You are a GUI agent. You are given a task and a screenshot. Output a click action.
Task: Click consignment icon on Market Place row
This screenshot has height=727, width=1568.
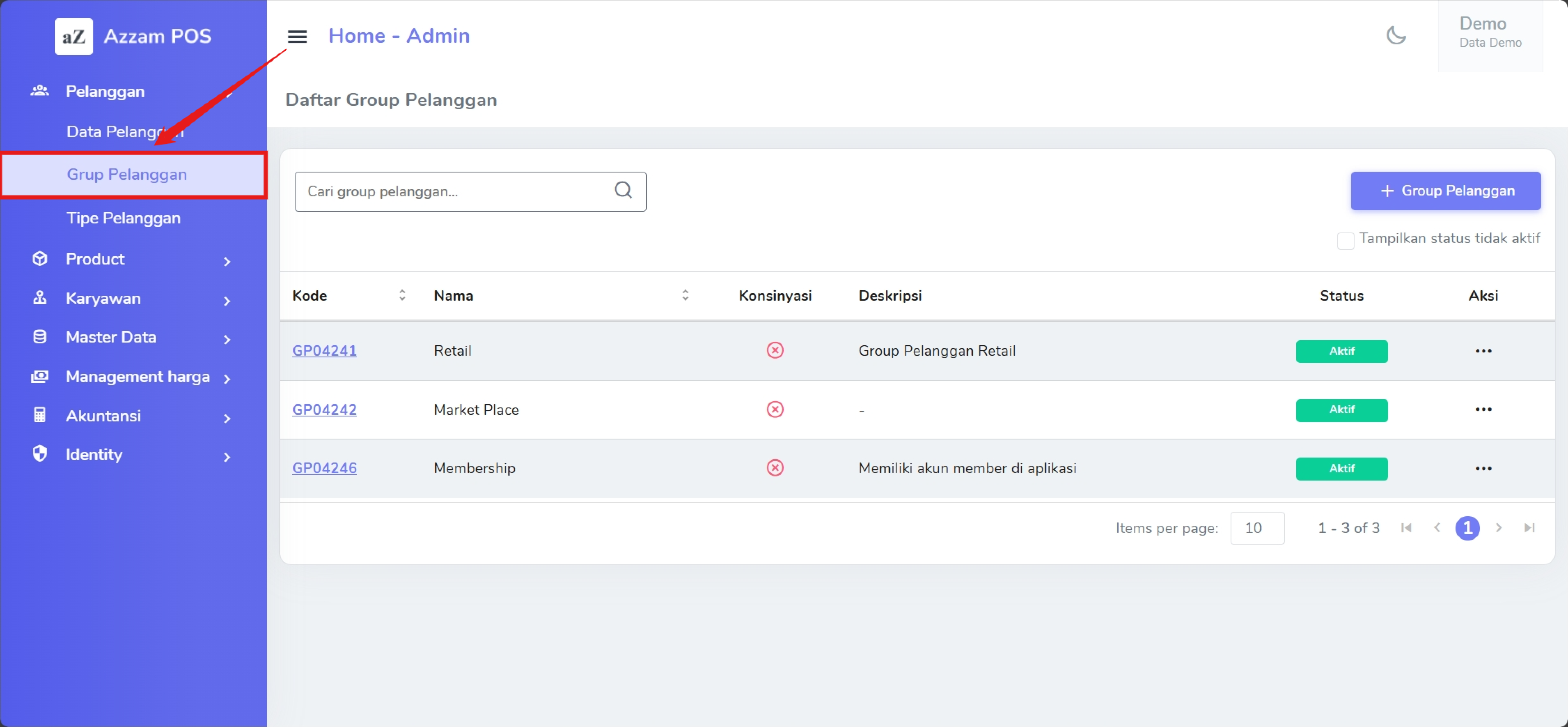775,409
